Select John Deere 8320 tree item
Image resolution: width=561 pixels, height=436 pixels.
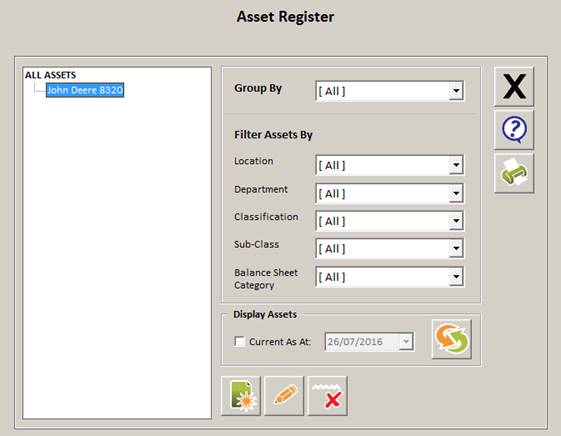point(85,90)
